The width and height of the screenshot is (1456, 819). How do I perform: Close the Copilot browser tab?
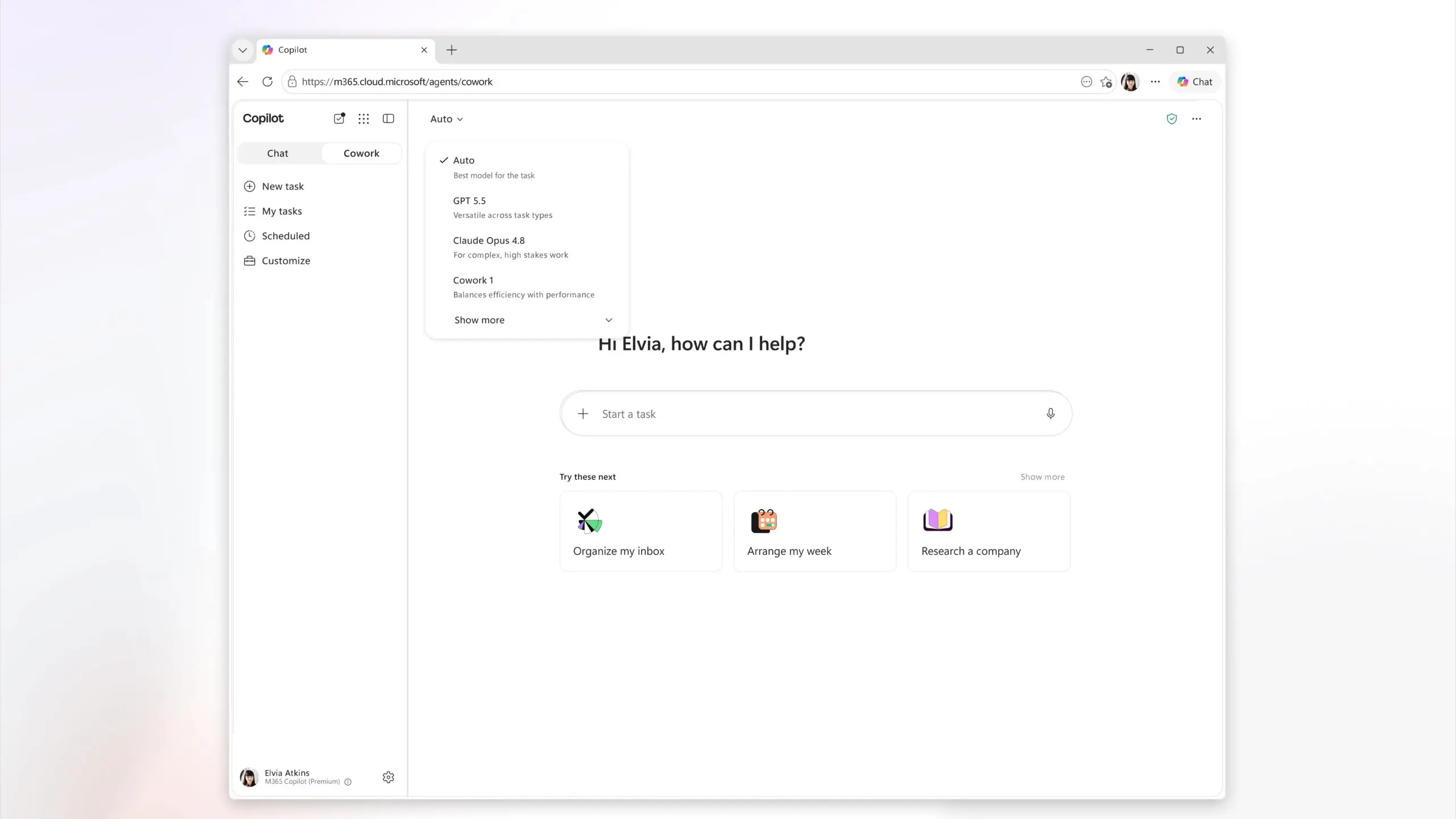424,50
